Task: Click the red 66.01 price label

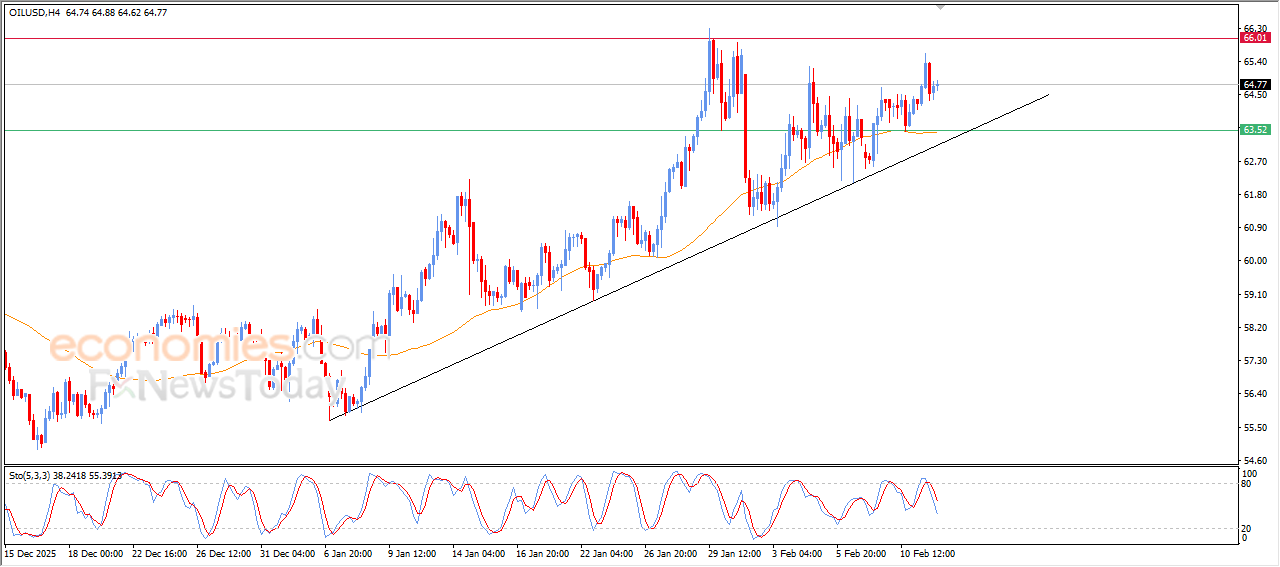Action: 1254,38
